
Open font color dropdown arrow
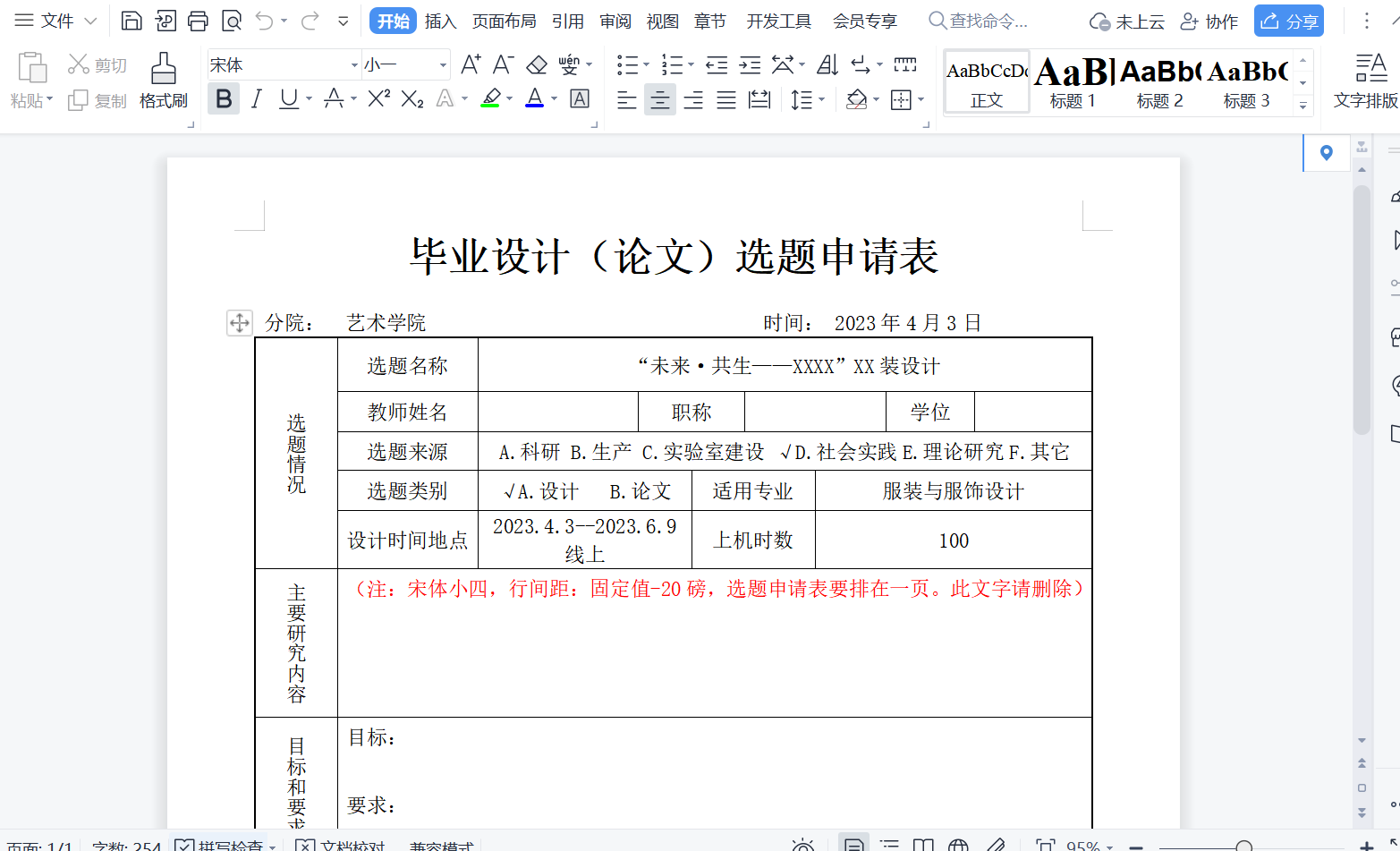(554, 99)
